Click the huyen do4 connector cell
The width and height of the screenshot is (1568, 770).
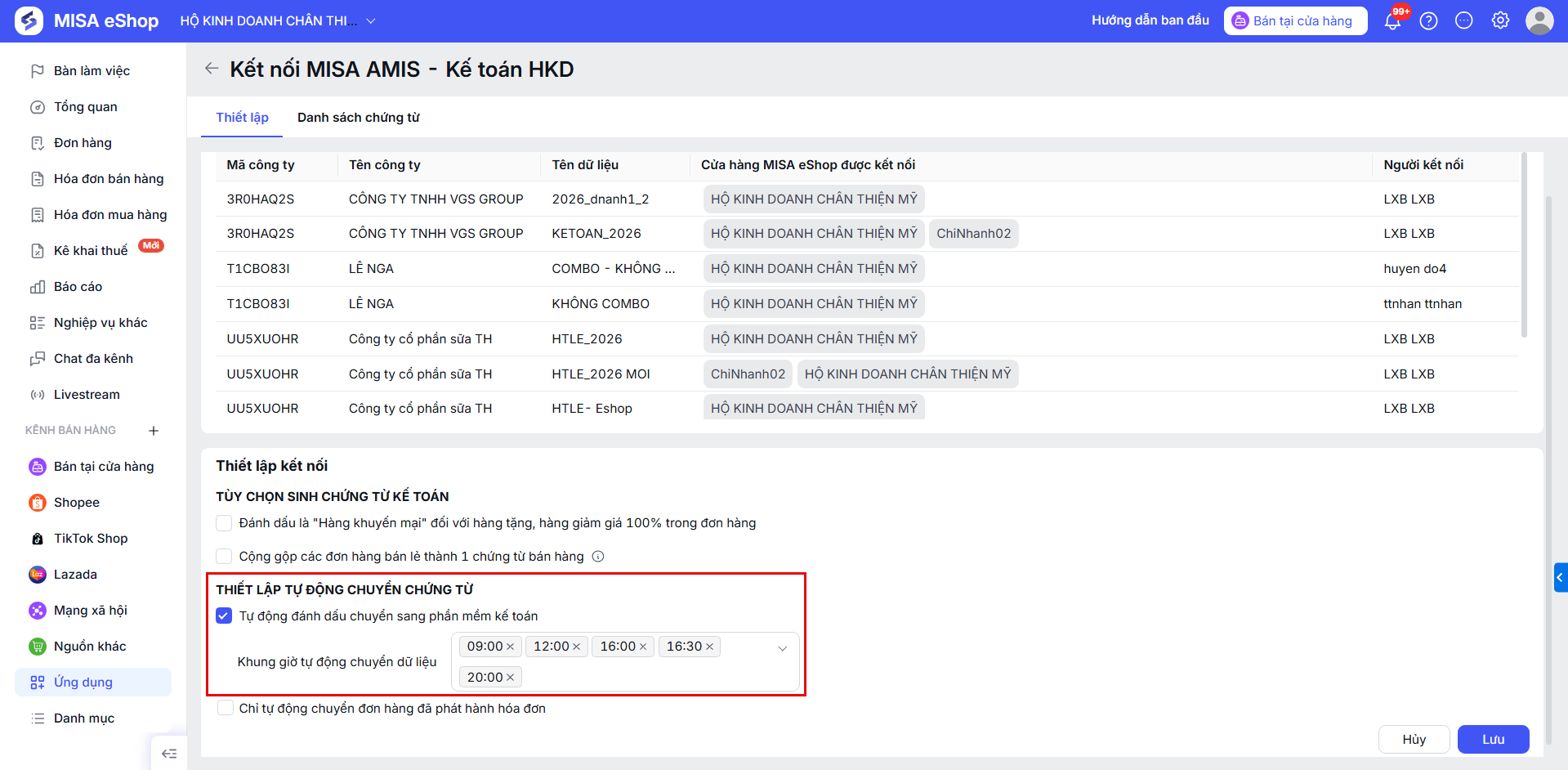pyautogui.click(x=1414, y=269)
